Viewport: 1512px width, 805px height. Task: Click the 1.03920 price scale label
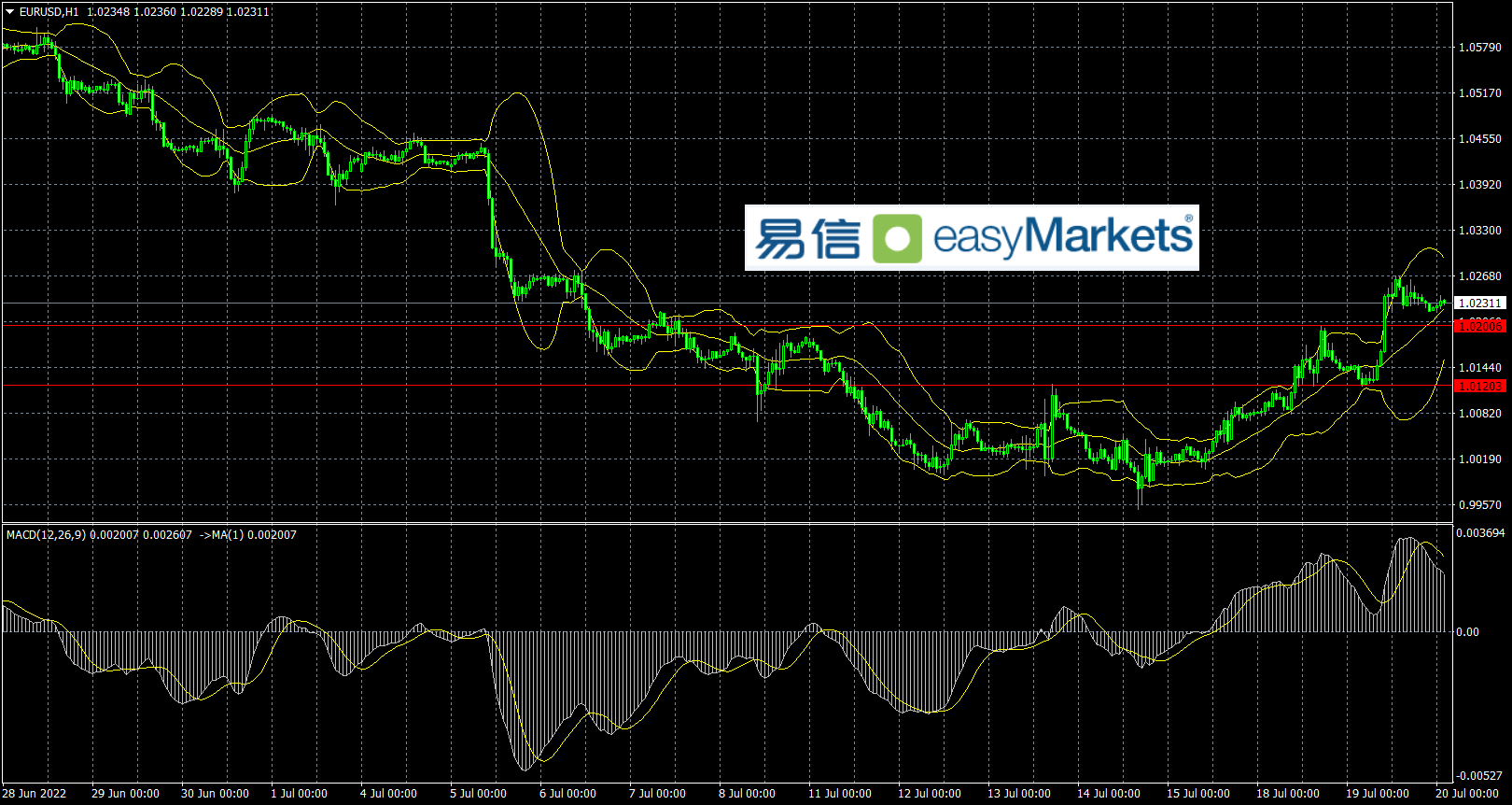tap(1480, 185)
